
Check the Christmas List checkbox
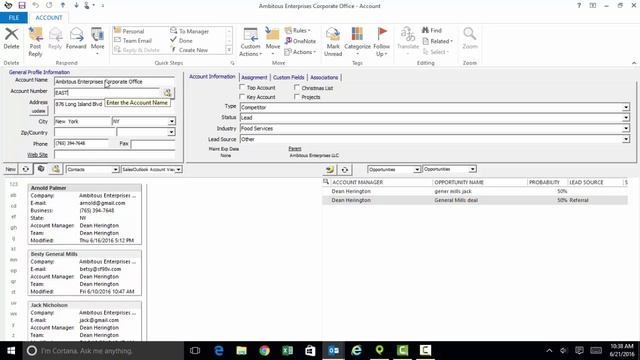[x=297, y=87]
